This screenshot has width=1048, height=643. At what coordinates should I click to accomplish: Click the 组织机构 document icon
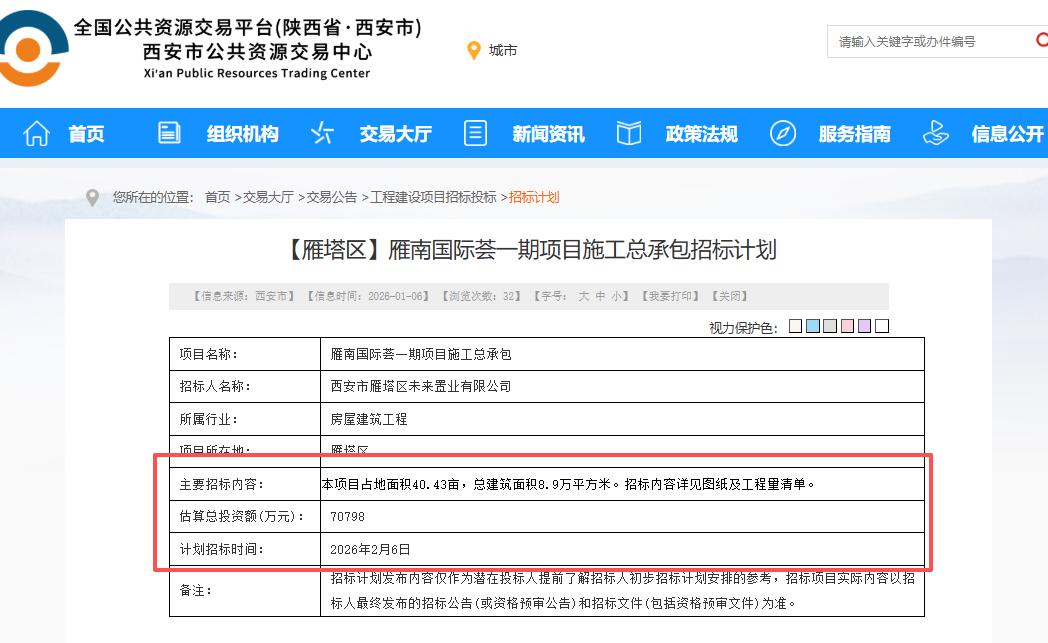point(169,132)
